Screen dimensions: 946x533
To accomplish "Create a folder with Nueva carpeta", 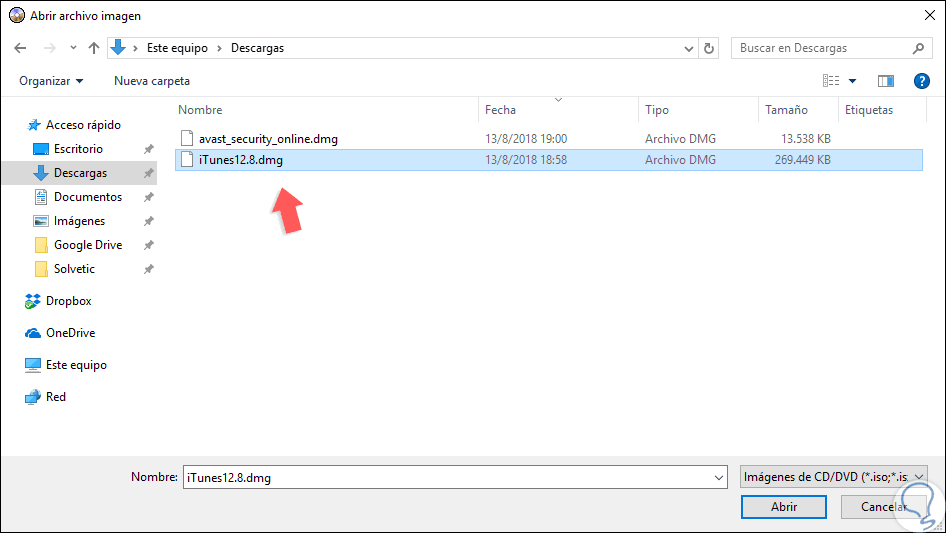I will point(152,81).
